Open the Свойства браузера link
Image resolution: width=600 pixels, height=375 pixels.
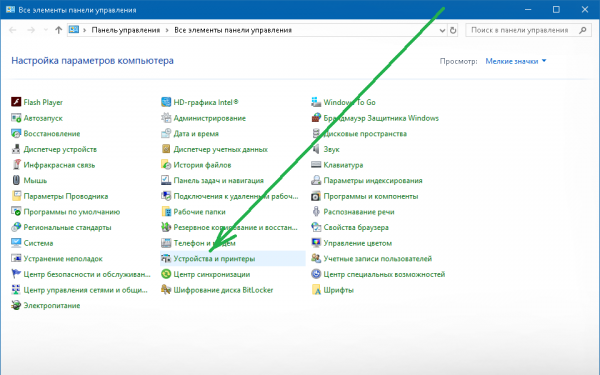click(x=356, y=227)
